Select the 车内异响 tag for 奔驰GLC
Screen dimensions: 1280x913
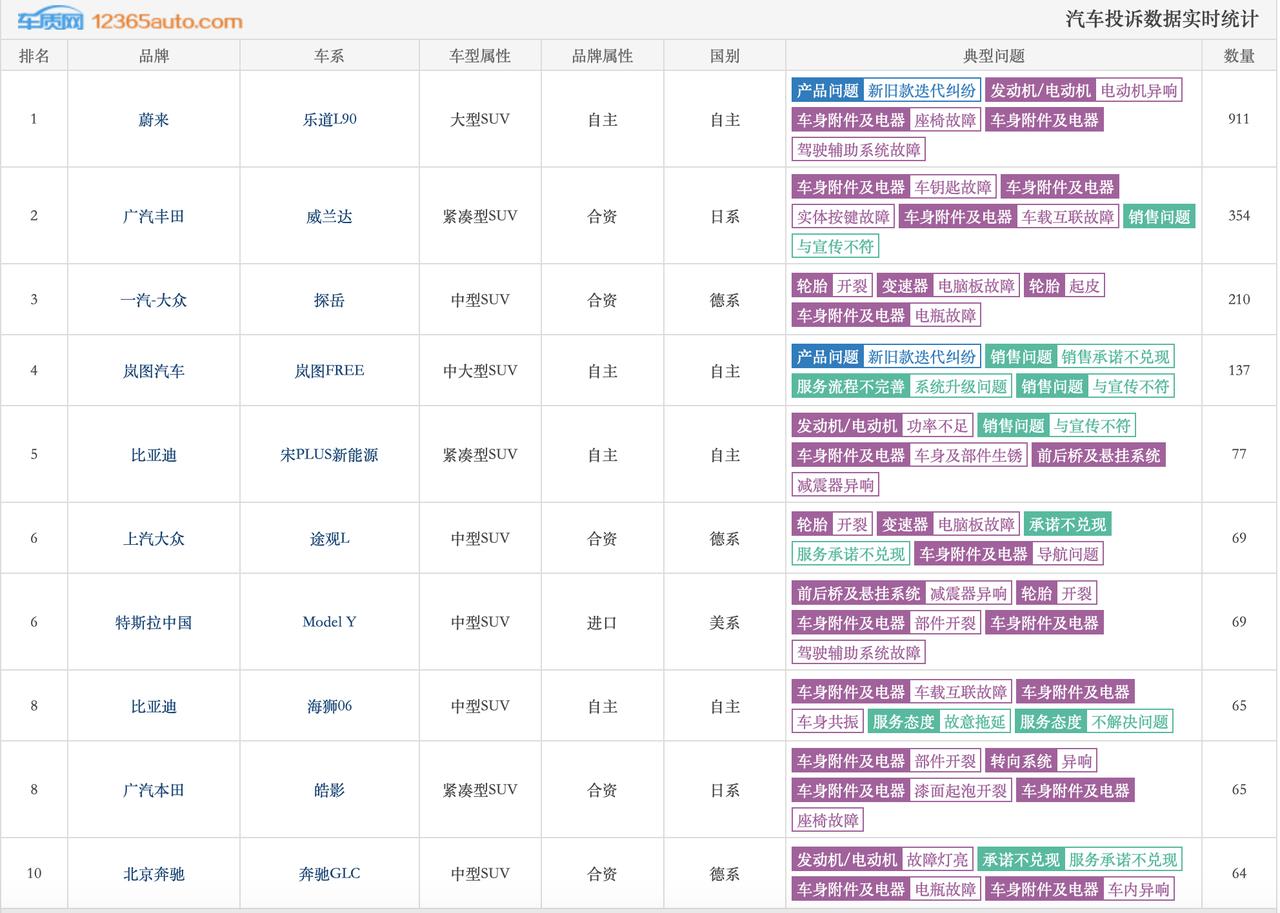(x=1138, y=890)
